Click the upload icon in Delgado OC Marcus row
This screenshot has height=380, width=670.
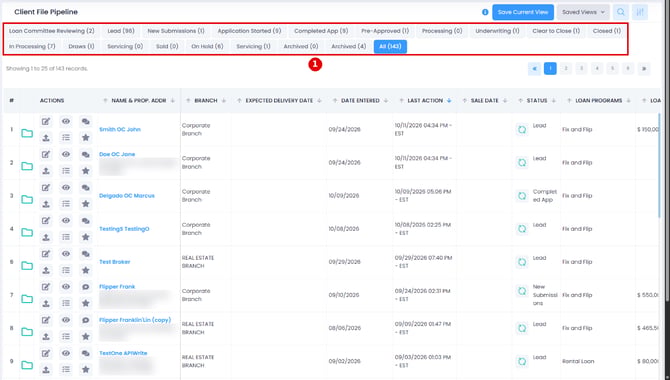pyautogui.click(x=46, y=204)
